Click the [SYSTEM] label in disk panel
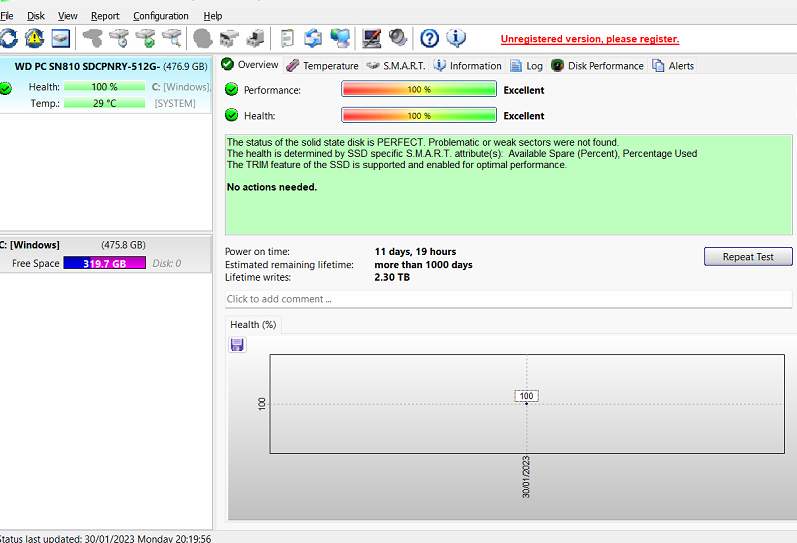Image resolution: width=797 pixels, height=543 pixels. [175, 103]
